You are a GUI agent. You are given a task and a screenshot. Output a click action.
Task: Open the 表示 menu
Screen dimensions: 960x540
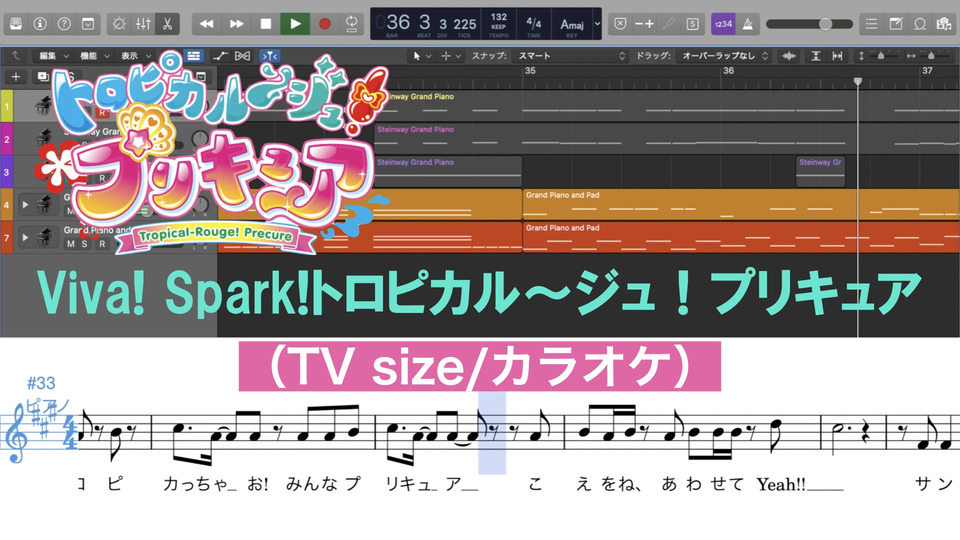(135, 56)
